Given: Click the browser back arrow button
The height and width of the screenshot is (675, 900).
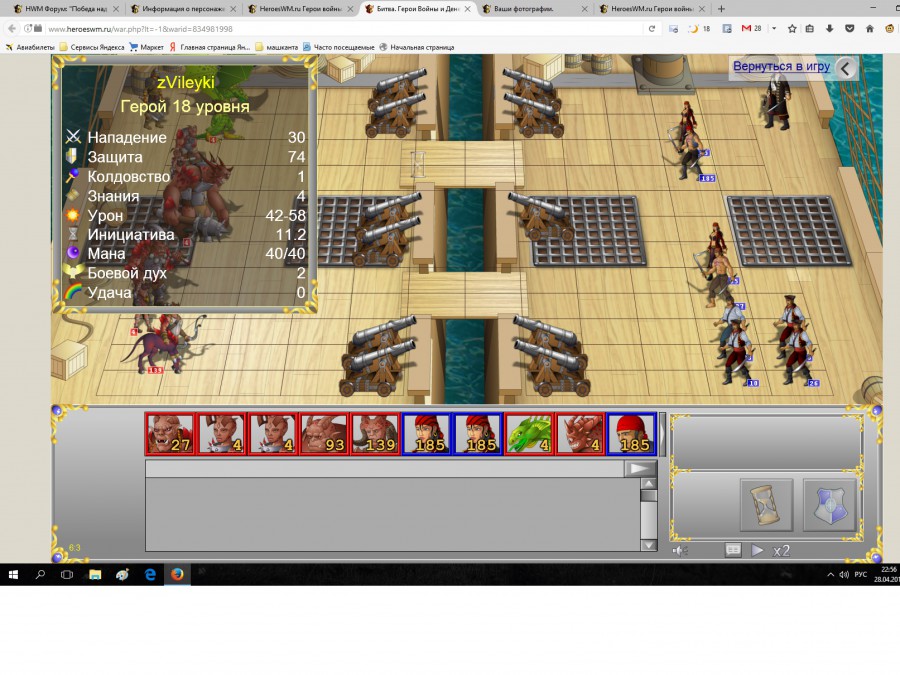Looking at the screenshot, I should coord(12,28).
